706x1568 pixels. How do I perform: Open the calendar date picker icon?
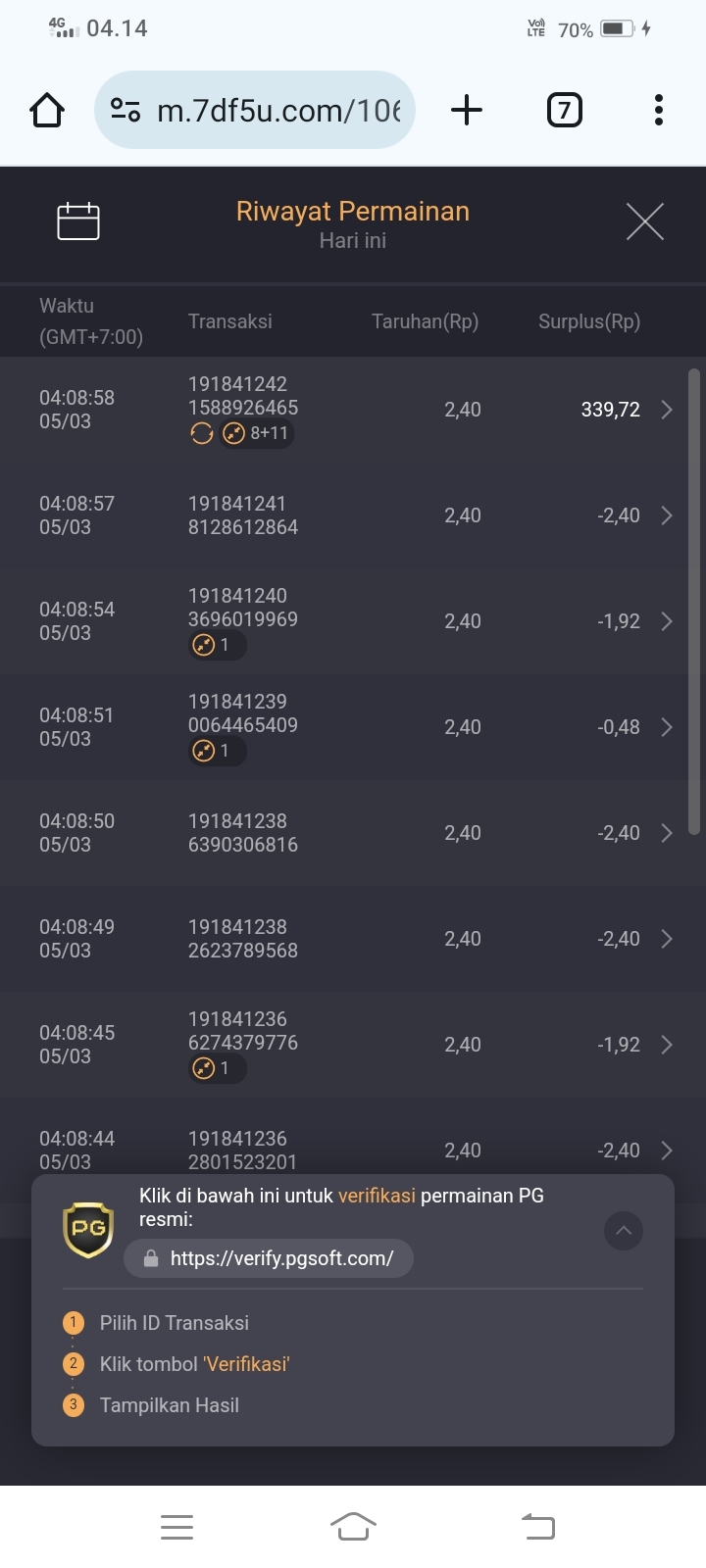[78, 220]
